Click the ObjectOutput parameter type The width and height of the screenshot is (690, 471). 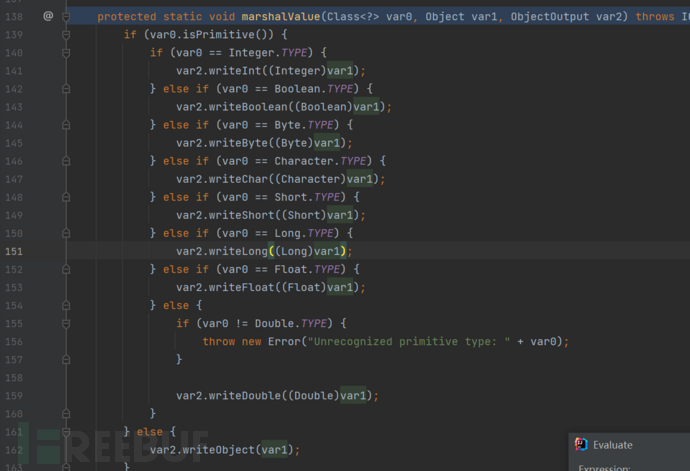[x=550, y=17]
